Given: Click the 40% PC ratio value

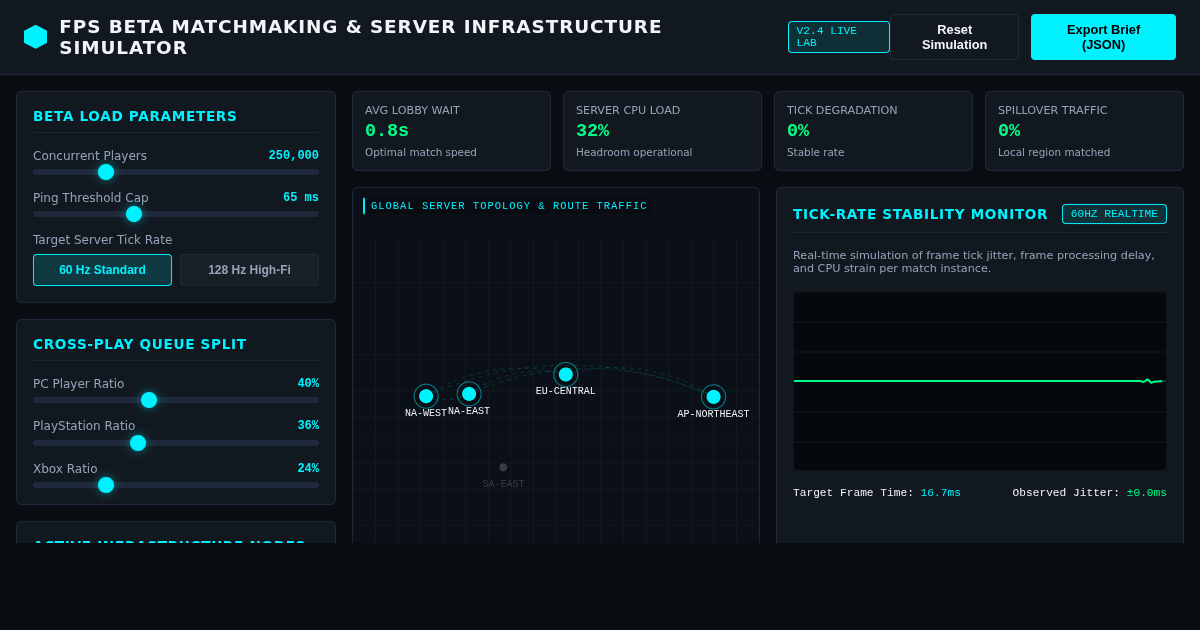Looking at the screenshot, I should [308, 384].
